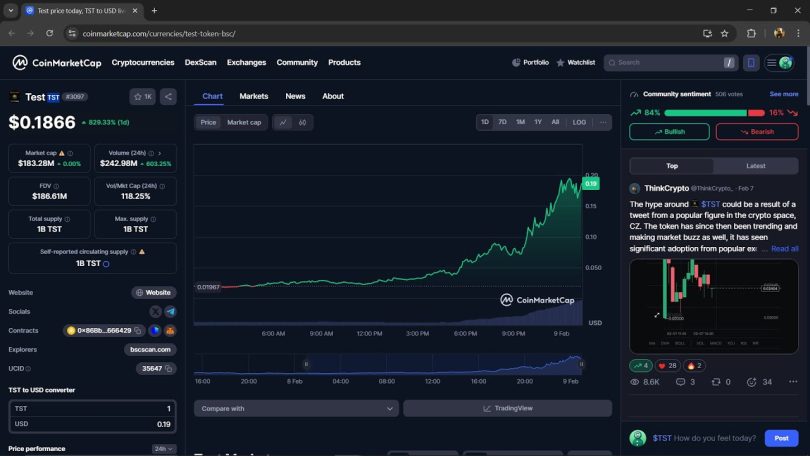The image size is (810, 456).
Task: Toggle chart to Price view
Action: tap(208, 122)
